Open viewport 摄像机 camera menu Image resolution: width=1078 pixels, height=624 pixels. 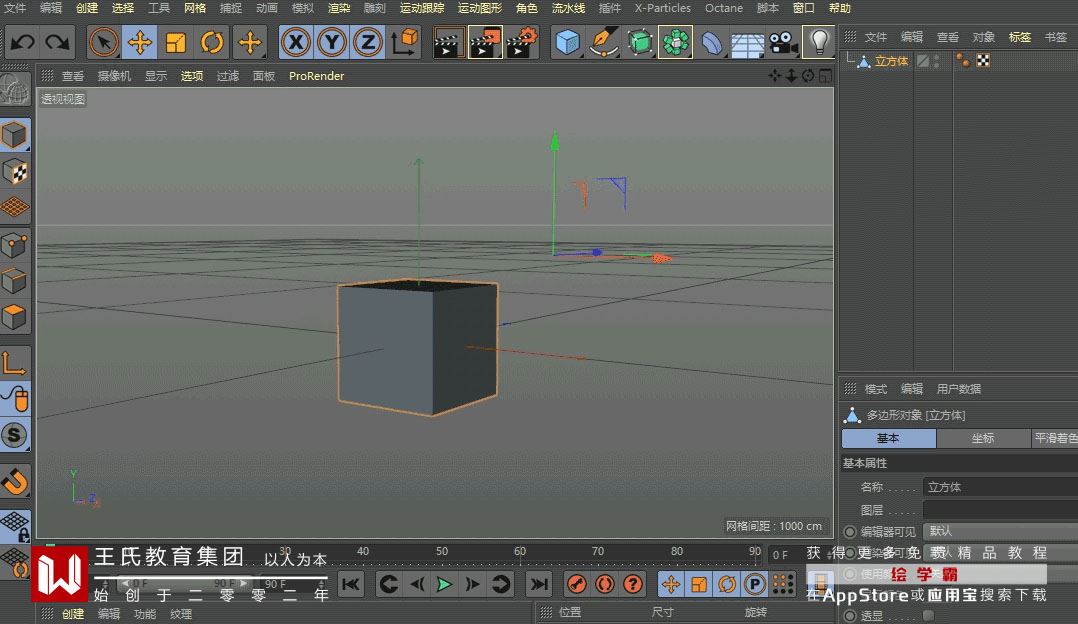click(114, 76)
